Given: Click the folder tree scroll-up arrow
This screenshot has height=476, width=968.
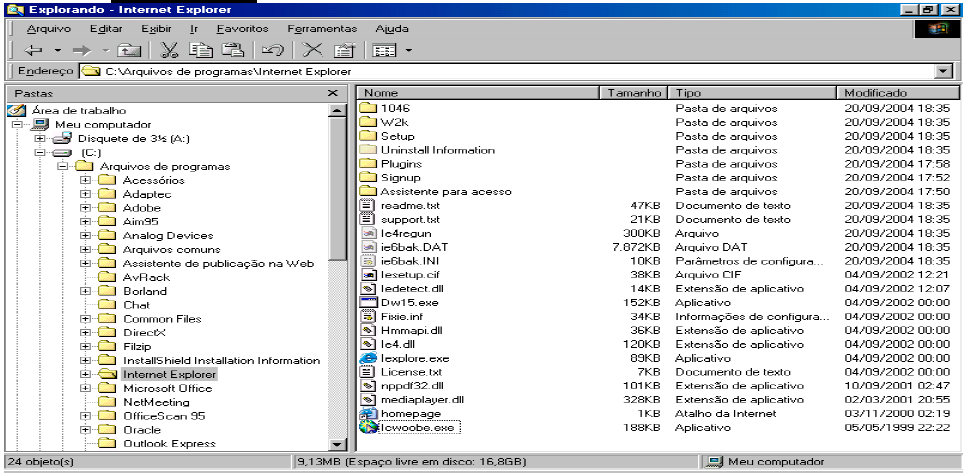Looking at the screenshot, I should 337,111.
